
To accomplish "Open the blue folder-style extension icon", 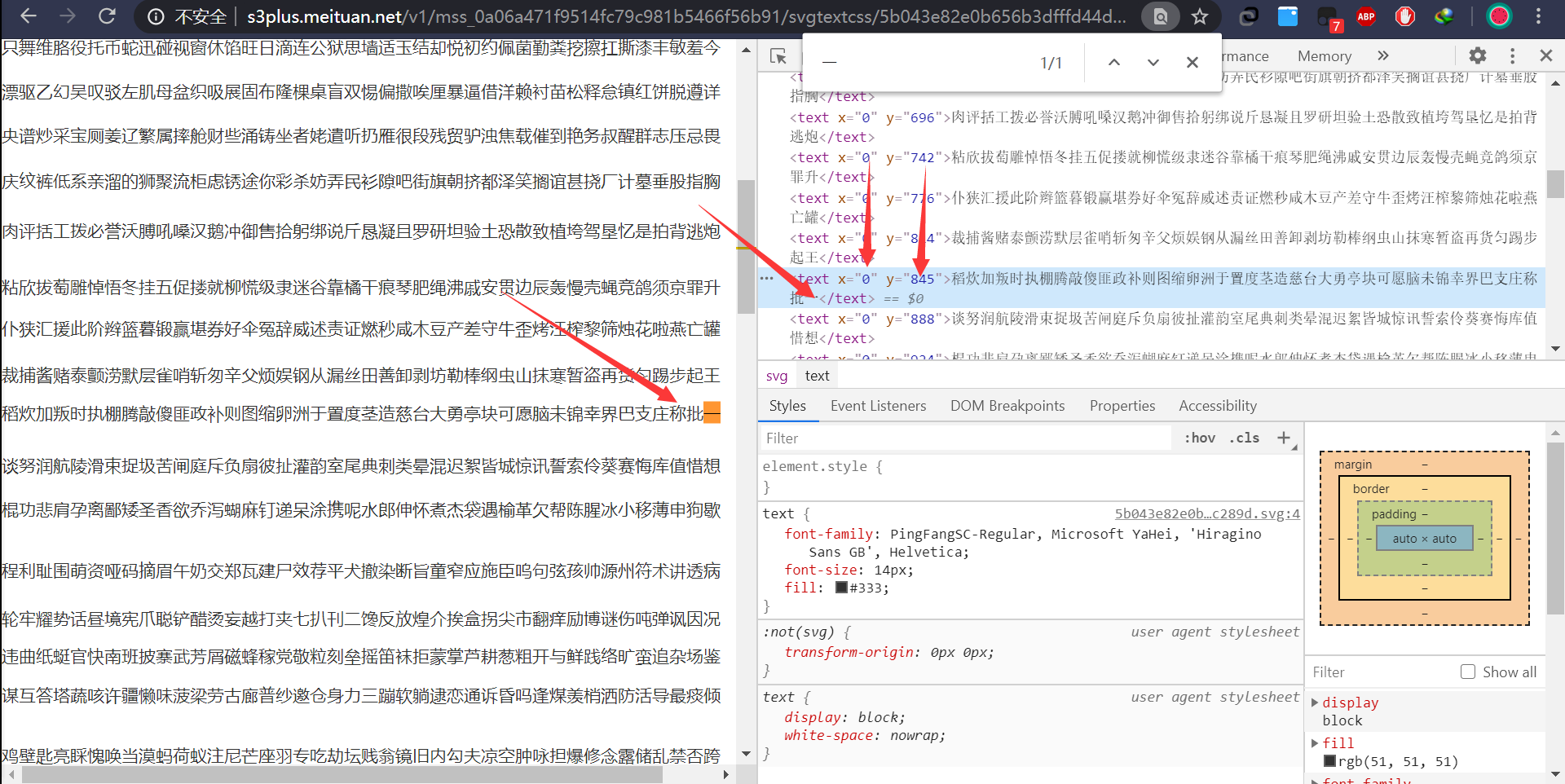I will [1288, 15].
